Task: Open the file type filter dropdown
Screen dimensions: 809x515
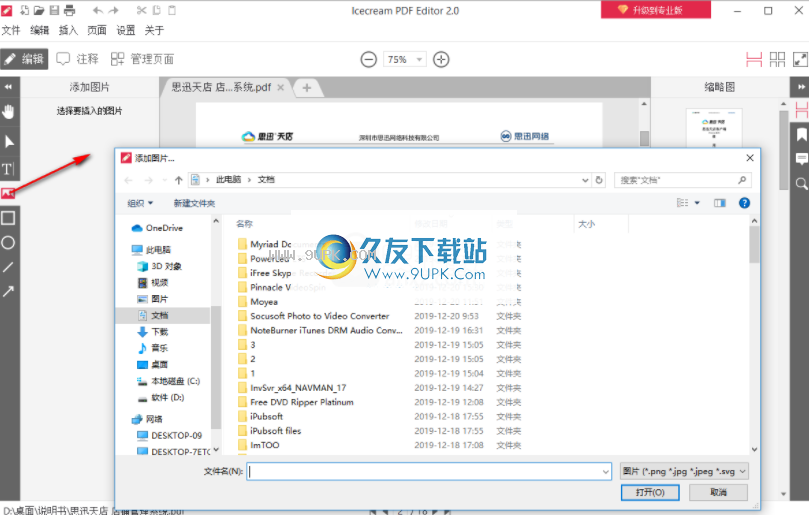Action: pos(742,471)
